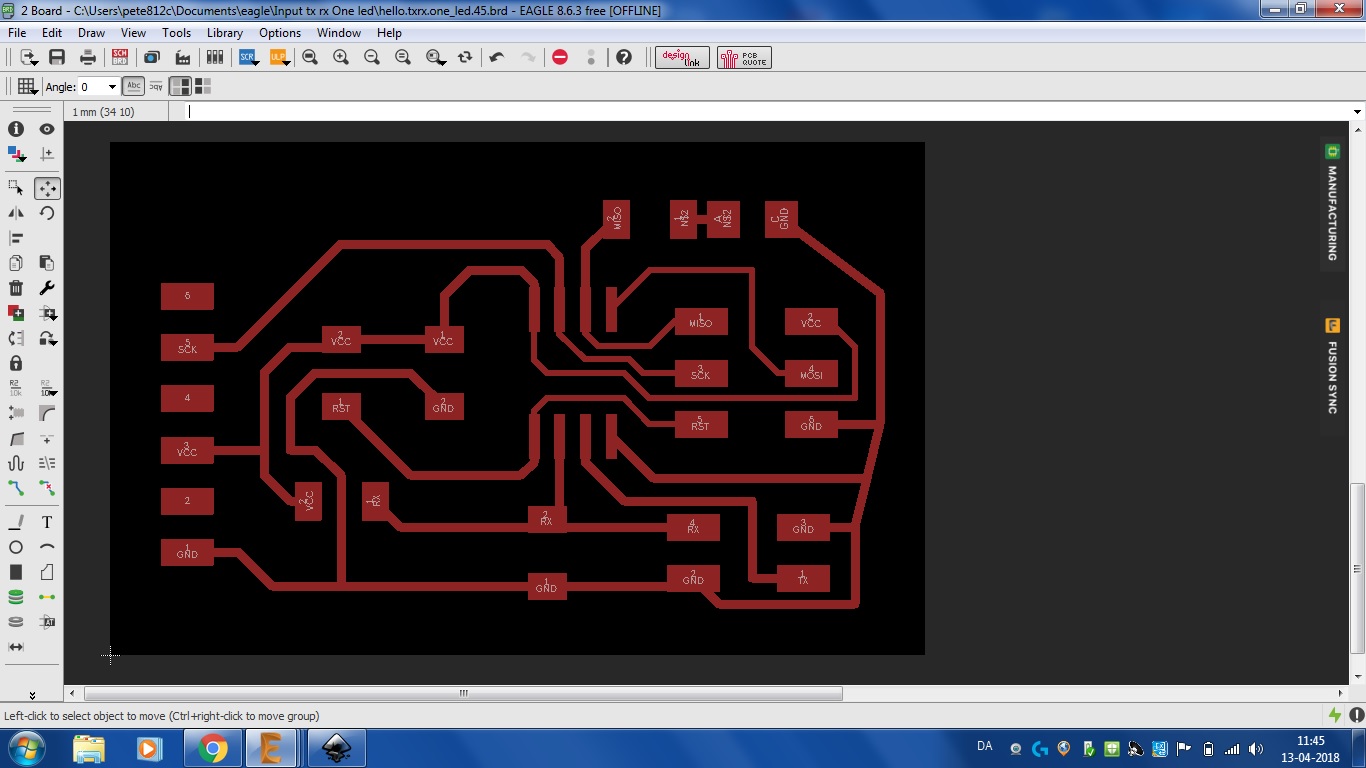Screen dimensions: 1366x768
Task: Click the Redraw refresh icon
Action: click(x=465, y=57)
